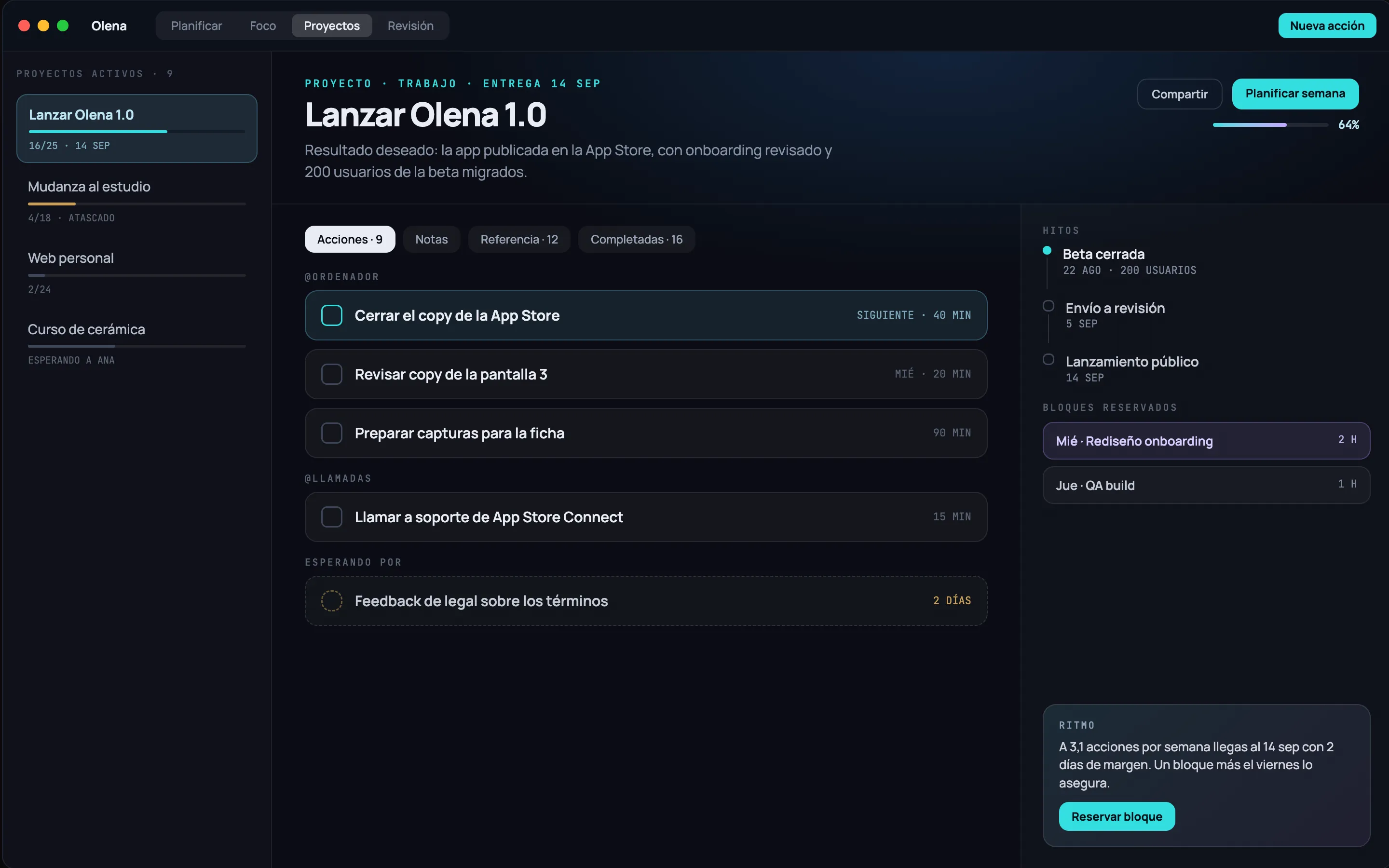Select the 'Lanzar Olena 1.0' sidebar project

(136, 129)
